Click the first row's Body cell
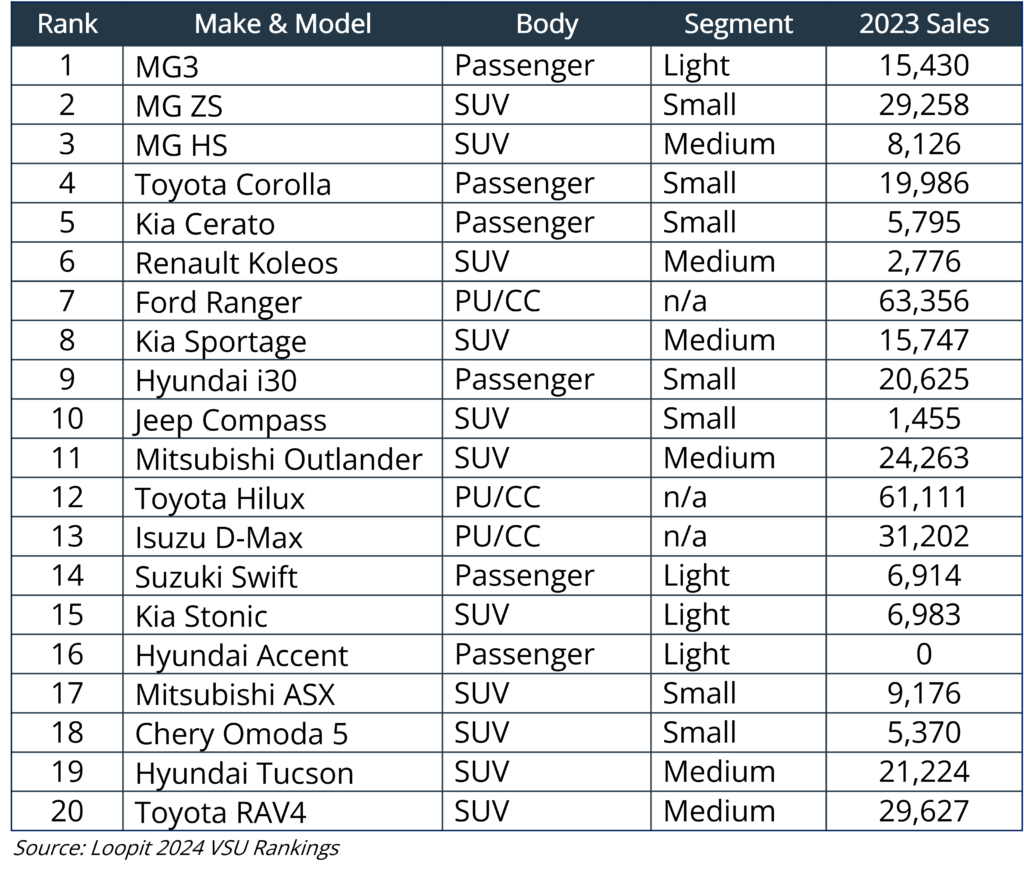 546,66
